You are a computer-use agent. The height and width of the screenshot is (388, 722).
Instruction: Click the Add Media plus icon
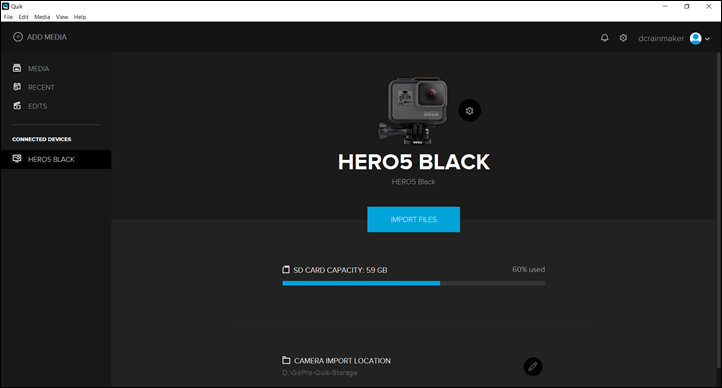[x=17, y=37]
